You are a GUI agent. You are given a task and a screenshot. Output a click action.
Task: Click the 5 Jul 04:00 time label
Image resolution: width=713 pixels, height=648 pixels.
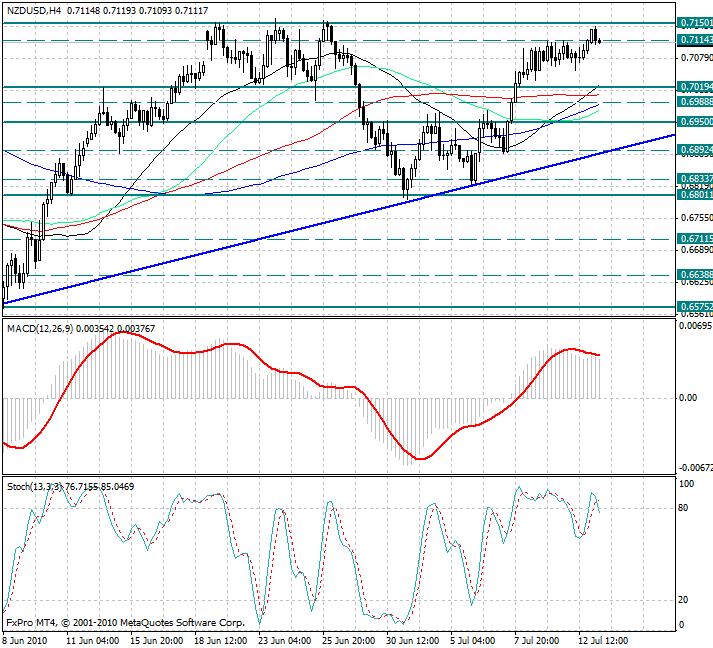[473, 641]
